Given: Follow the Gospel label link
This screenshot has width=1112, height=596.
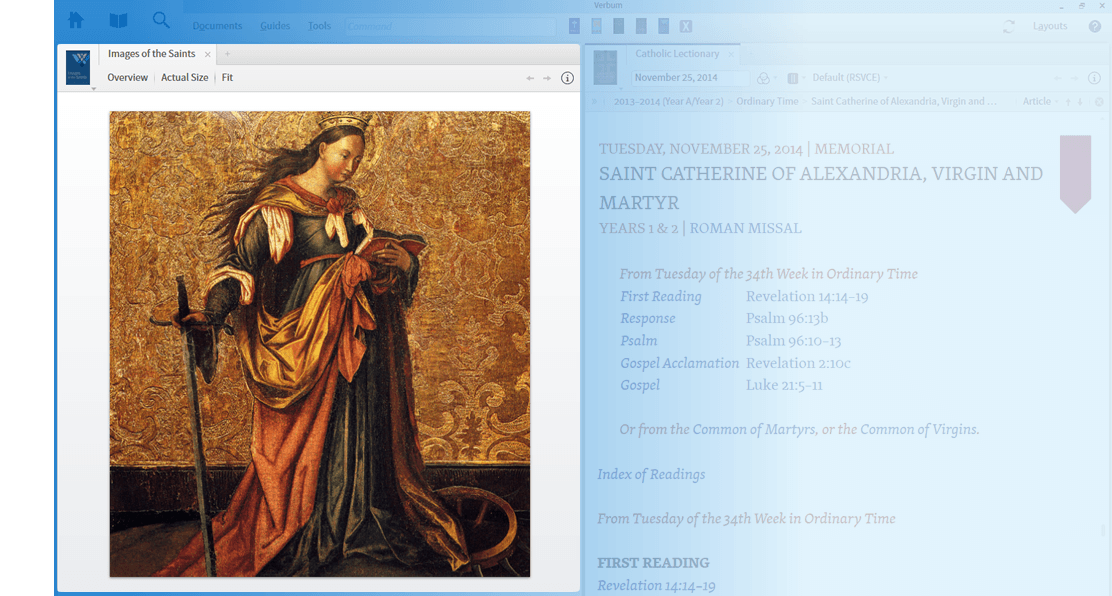Looking at the screenshot, I should click(640, 385).
